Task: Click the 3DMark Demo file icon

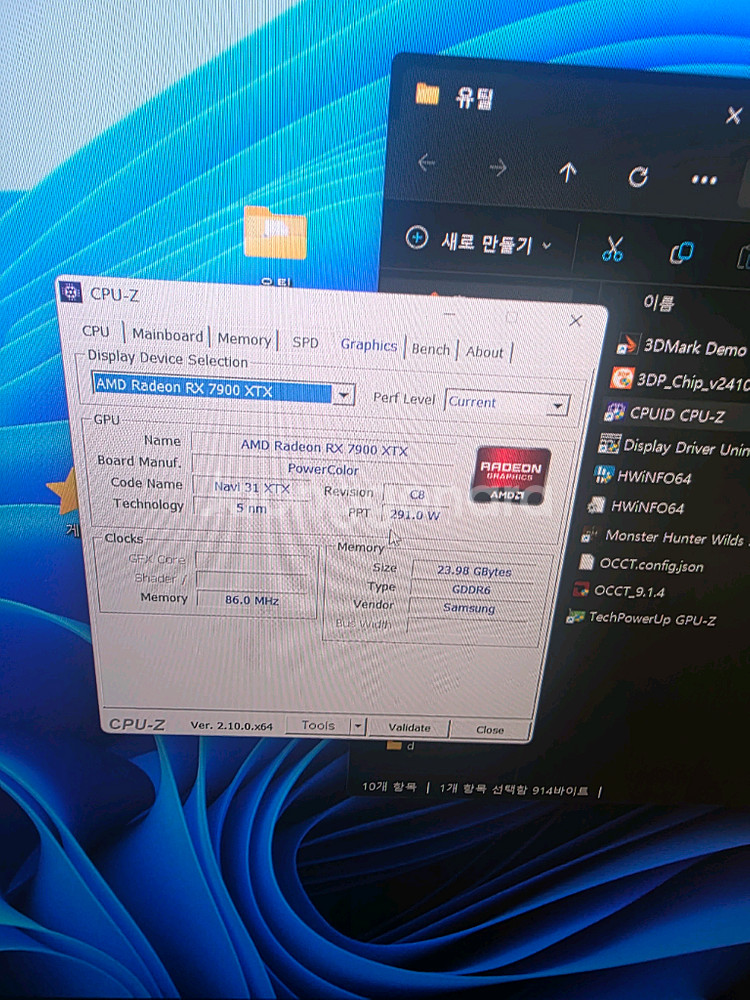Action: pyautogui.click(x=627, y=345)
